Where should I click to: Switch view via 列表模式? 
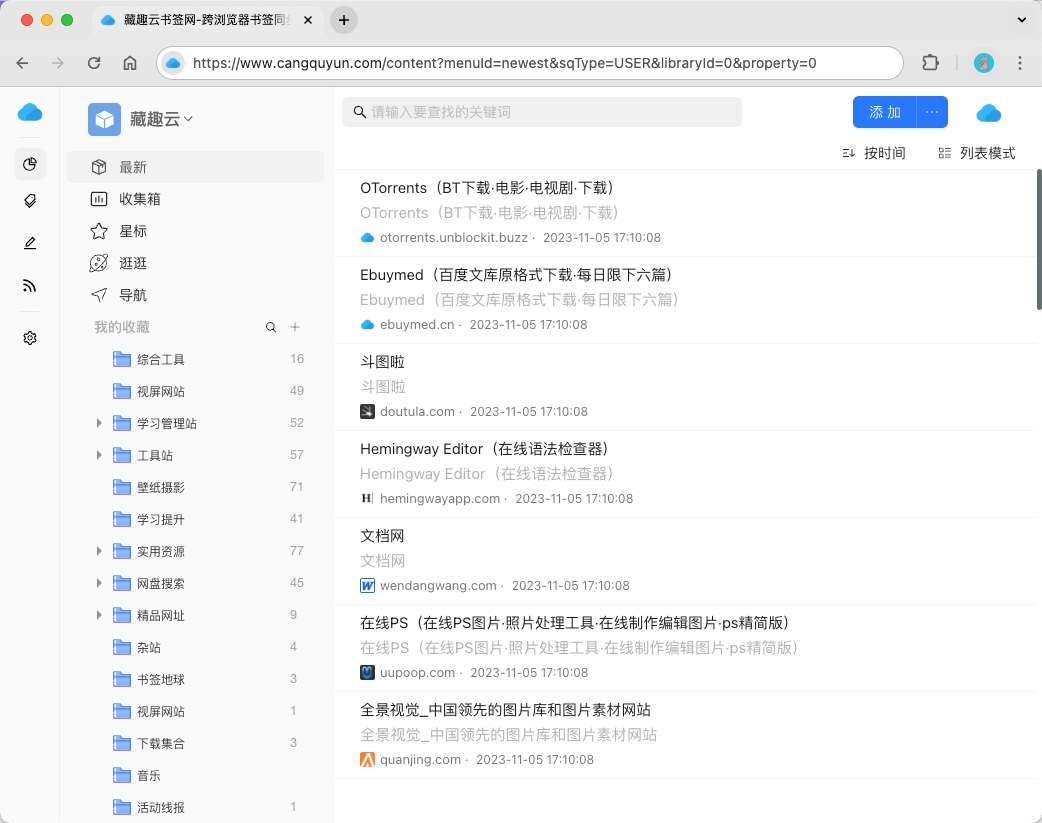[x=977, y=154]
